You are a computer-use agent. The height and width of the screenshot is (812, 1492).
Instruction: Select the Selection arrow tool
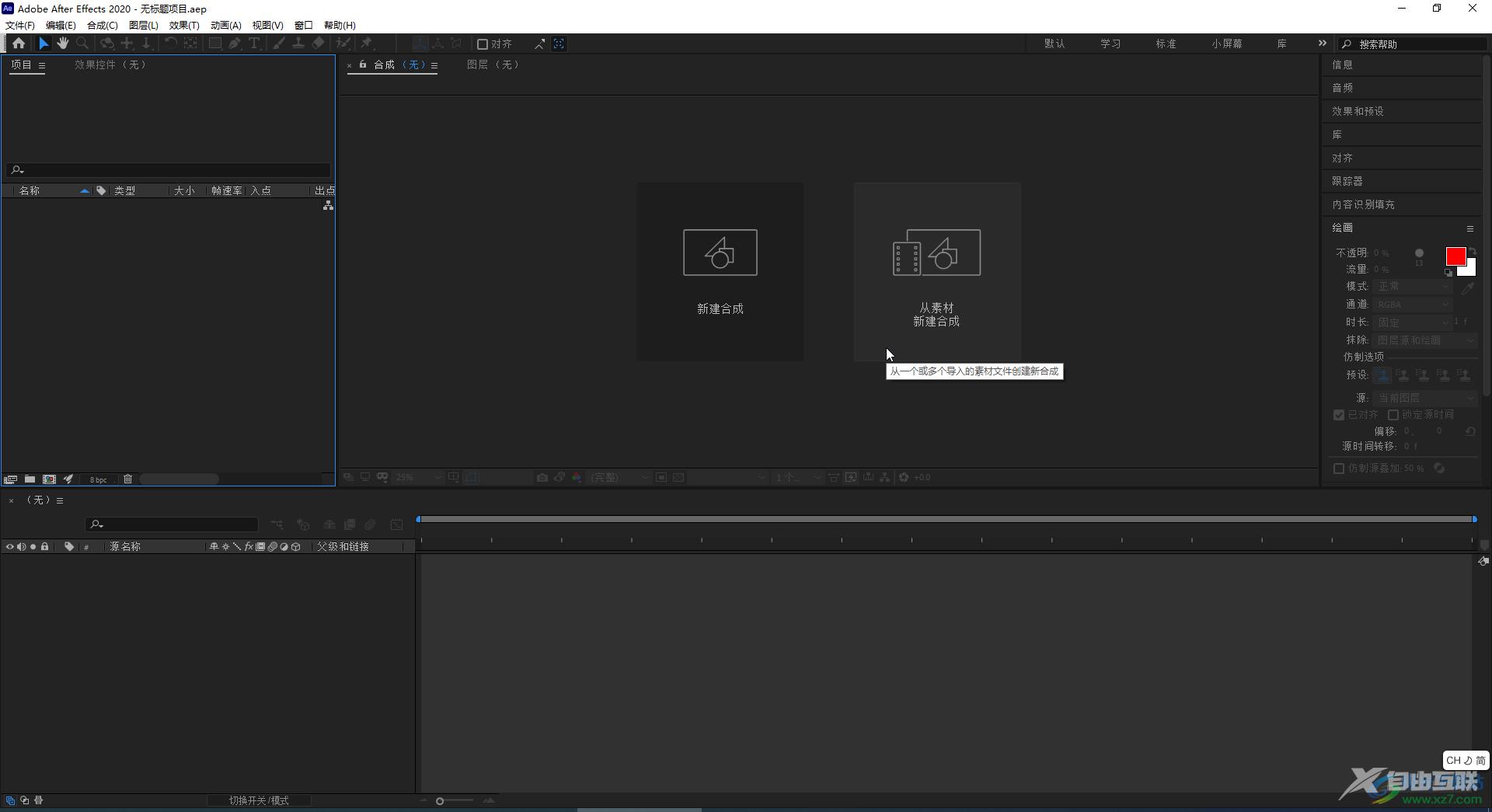click(44, 44)
